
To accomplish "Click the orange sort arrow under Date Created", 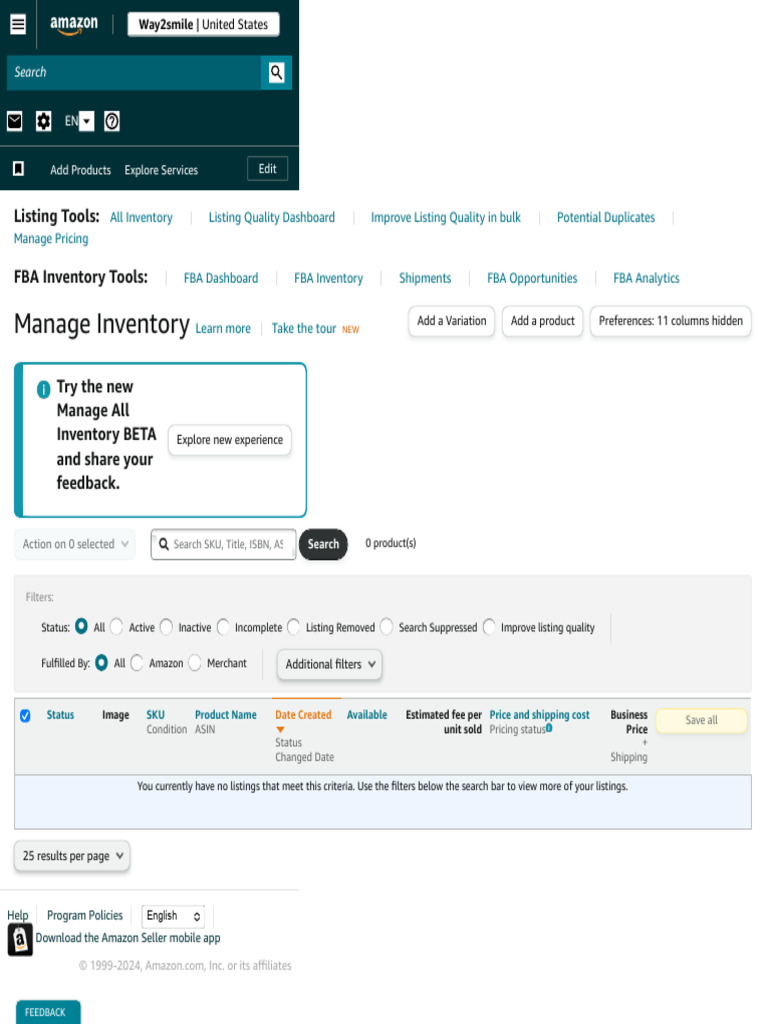I will 280,729.
